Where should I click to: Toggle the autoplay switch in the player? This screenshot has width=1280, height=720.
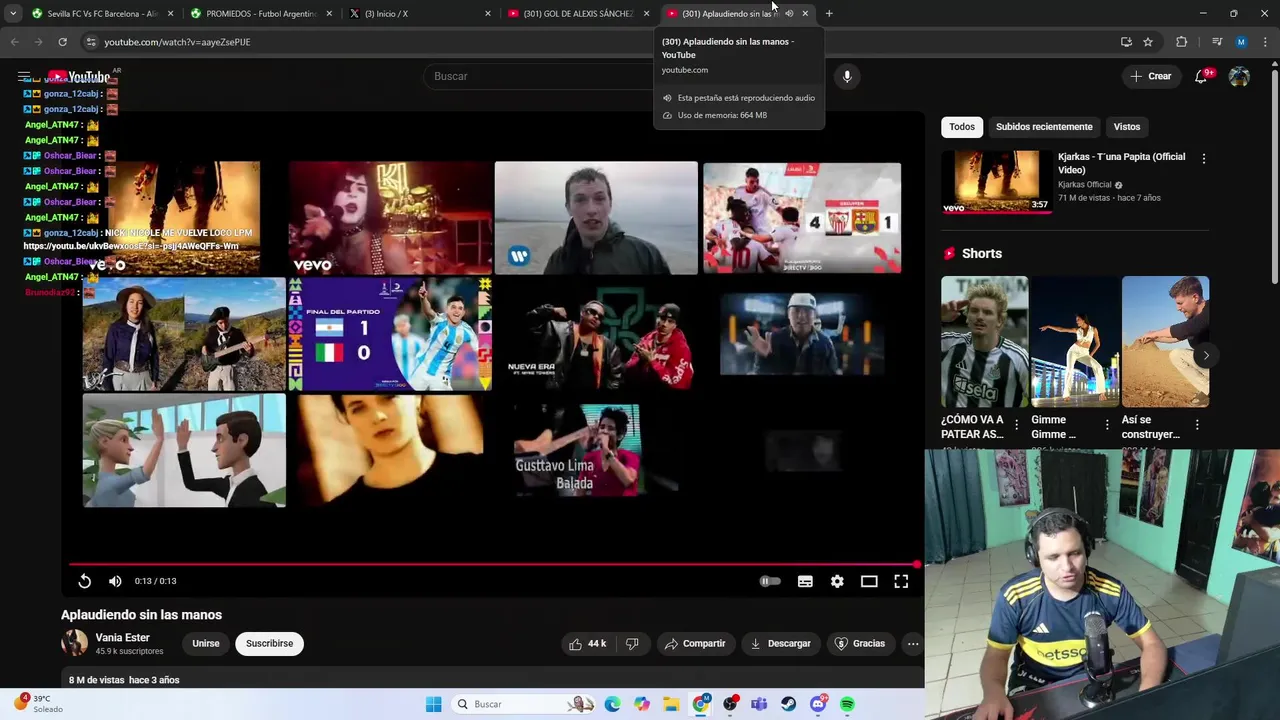(770, 581)
